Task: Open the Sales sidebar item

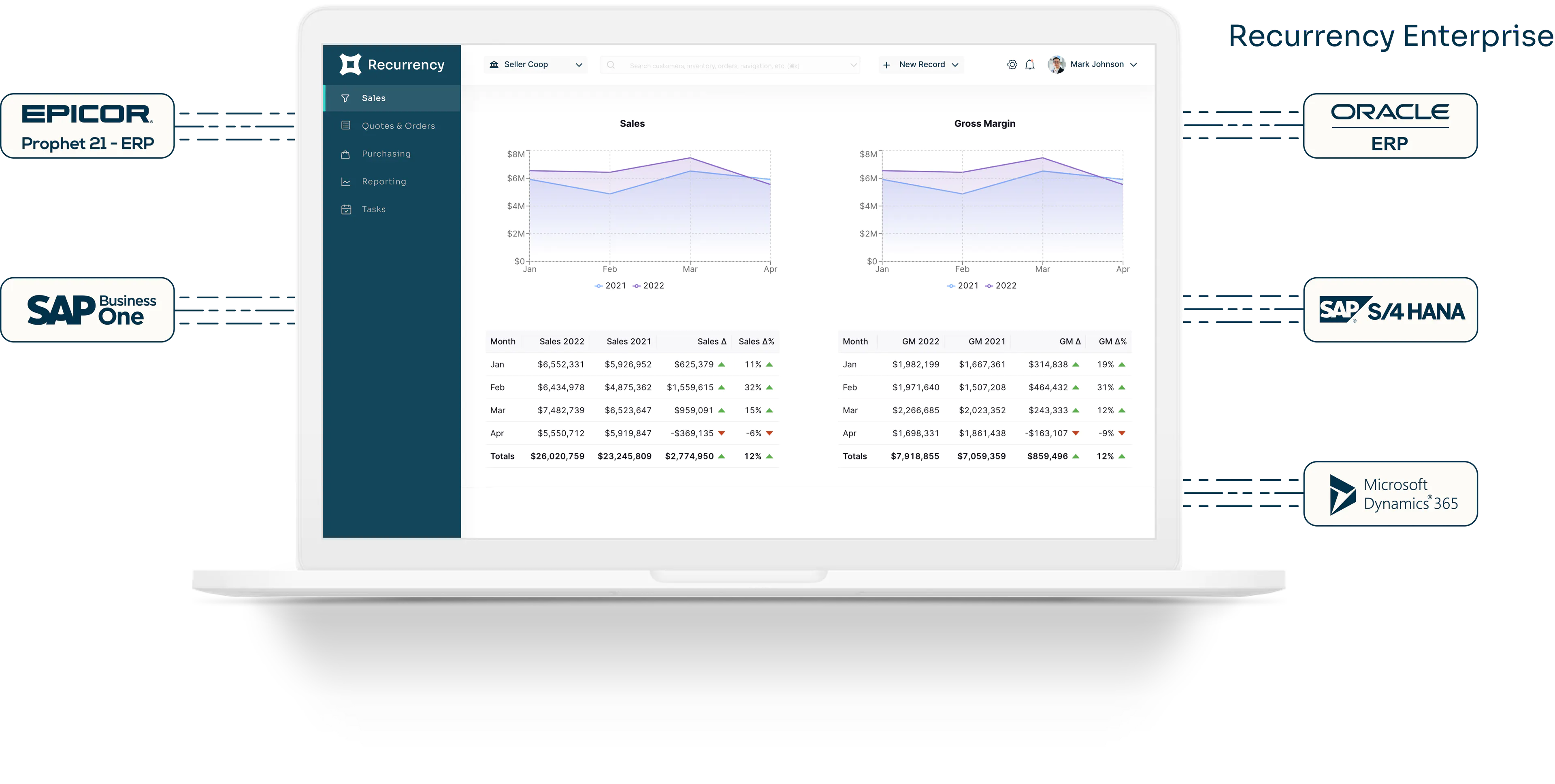Action: [392, 98]
